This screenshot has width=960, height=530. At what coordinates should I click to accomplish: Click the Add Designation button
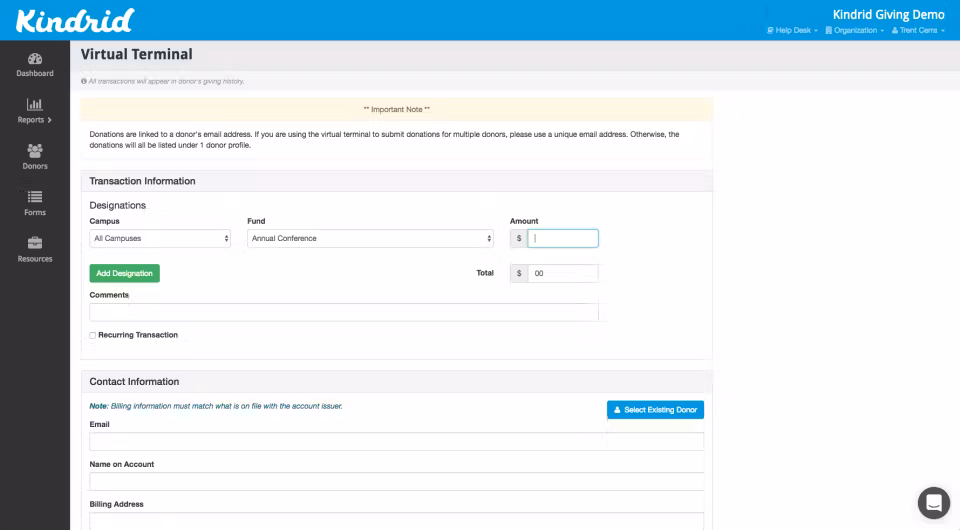click(125, 273)
